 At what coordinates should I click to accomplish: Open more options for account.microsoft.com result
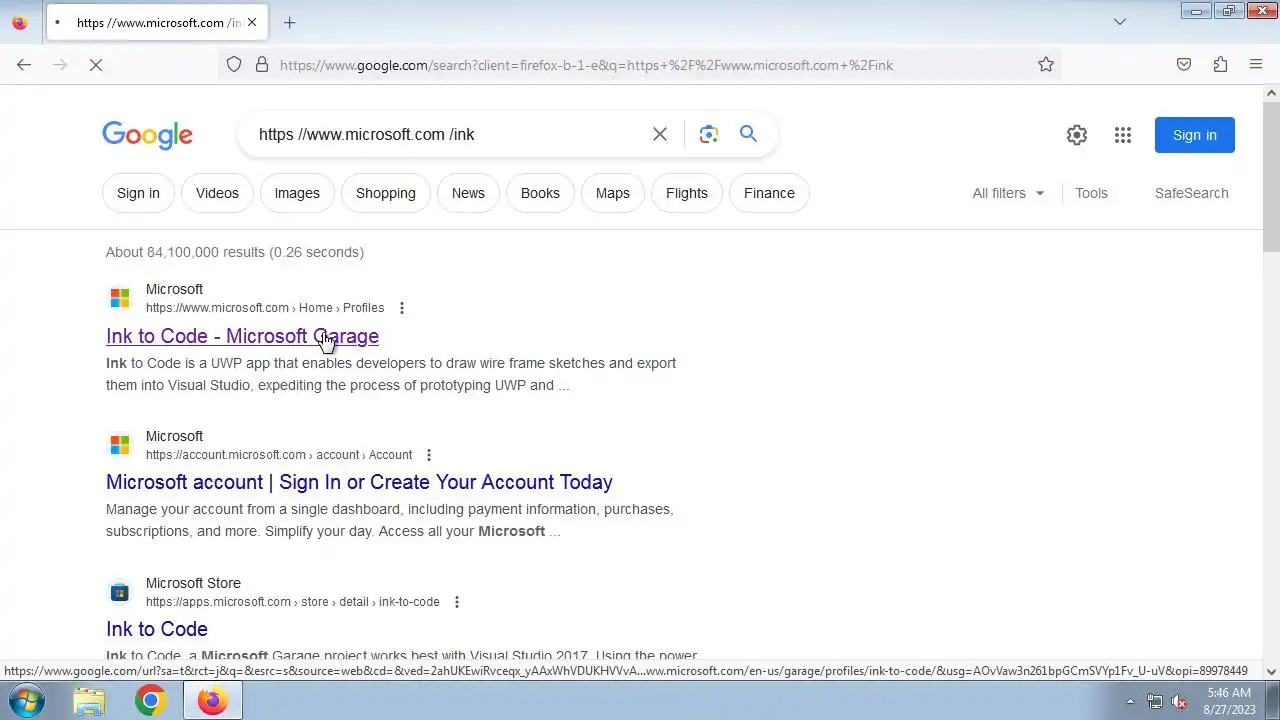tap(429, 455)
